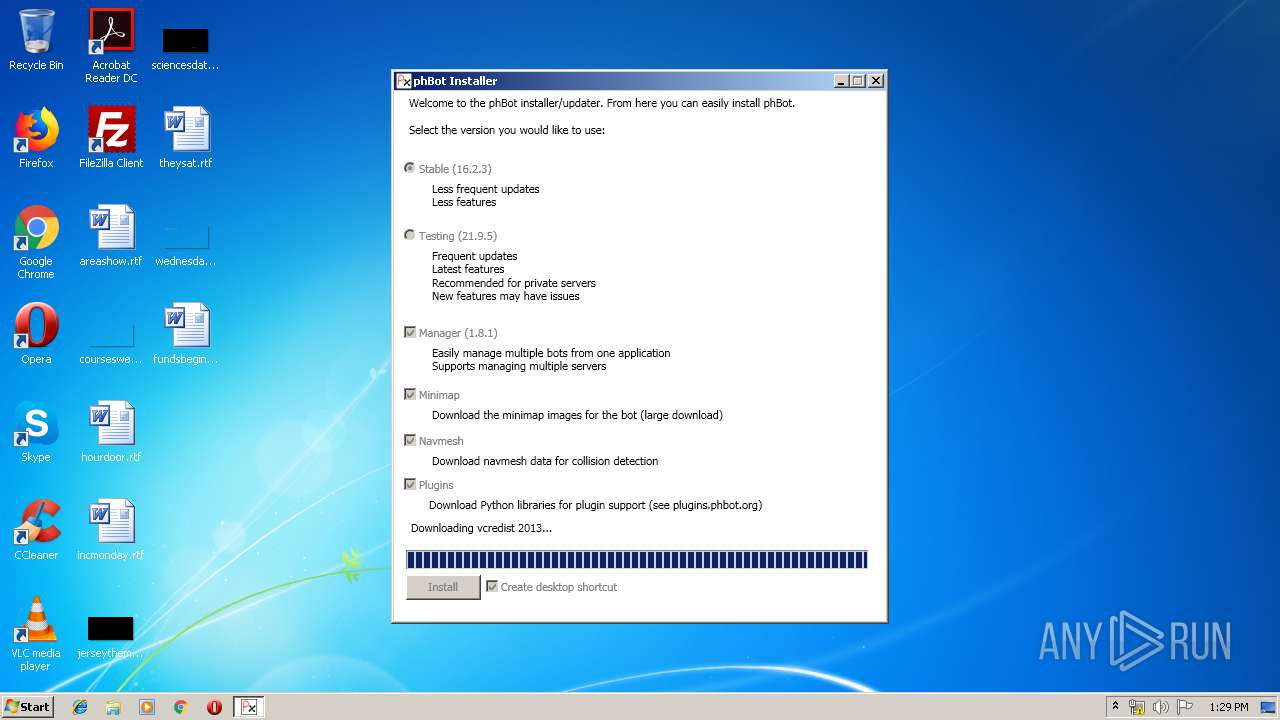The image size is (1280, 720).
Task: Click 'Recommended for private servers' text
Action: (514, 283)
